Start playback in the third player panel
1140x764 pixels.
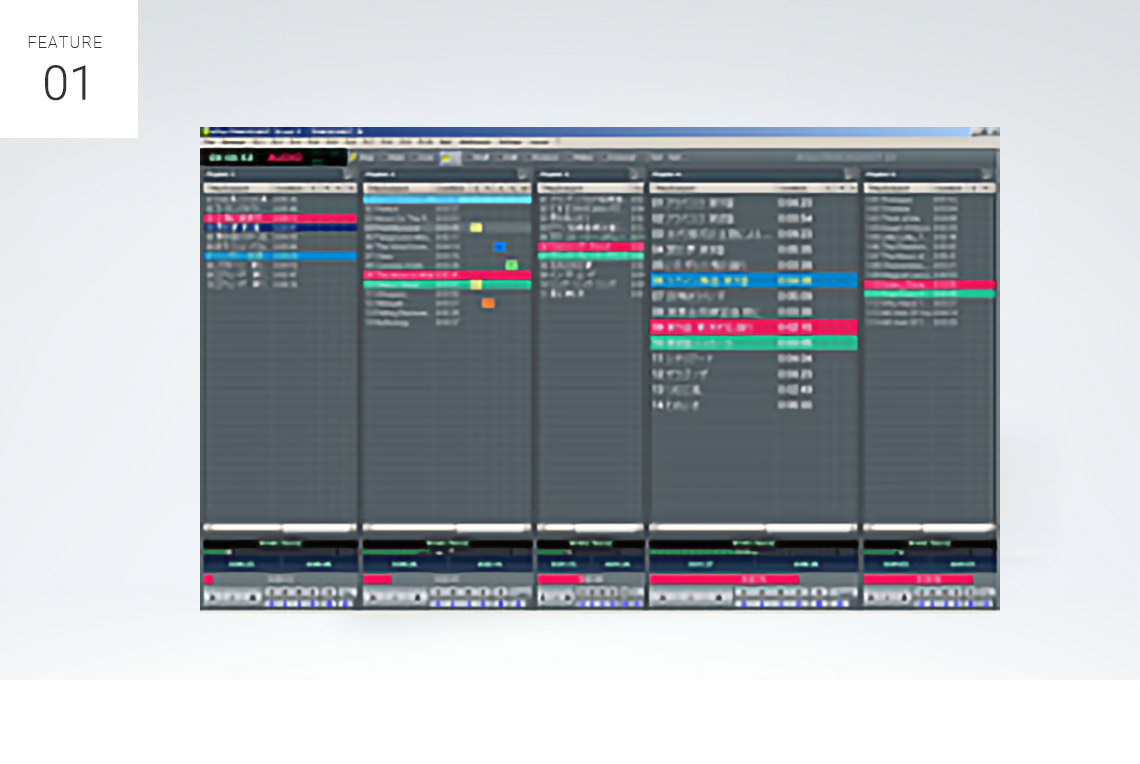pos(545,597)
